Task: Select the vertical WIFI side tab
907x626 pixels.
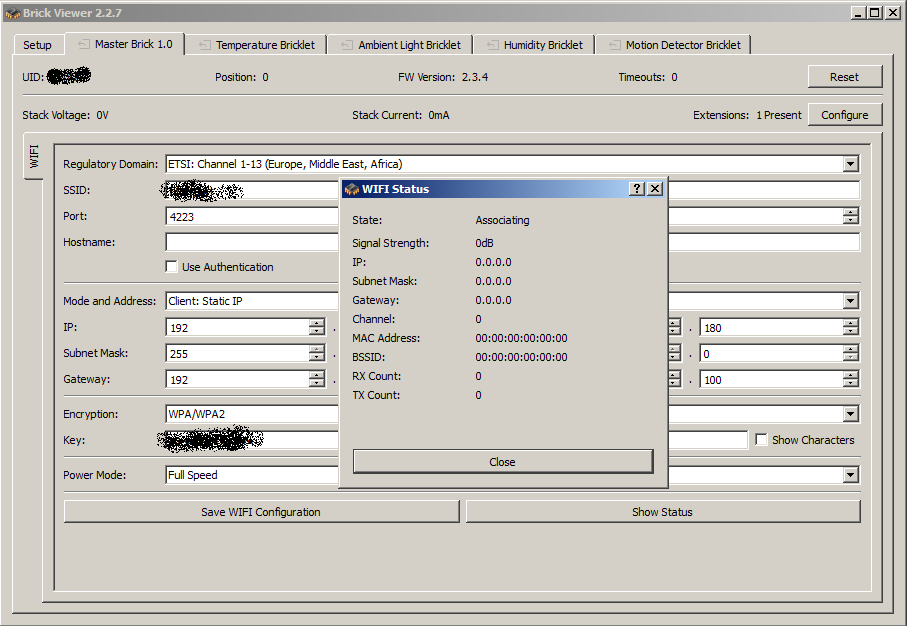Action: click(x=34, y=156)
